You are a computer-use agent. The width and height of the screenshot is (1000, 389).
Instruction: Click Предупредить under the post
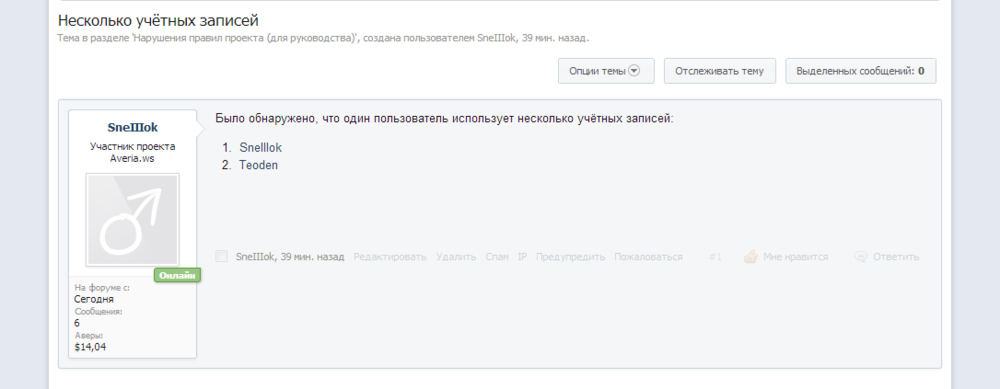coord(570,257)
